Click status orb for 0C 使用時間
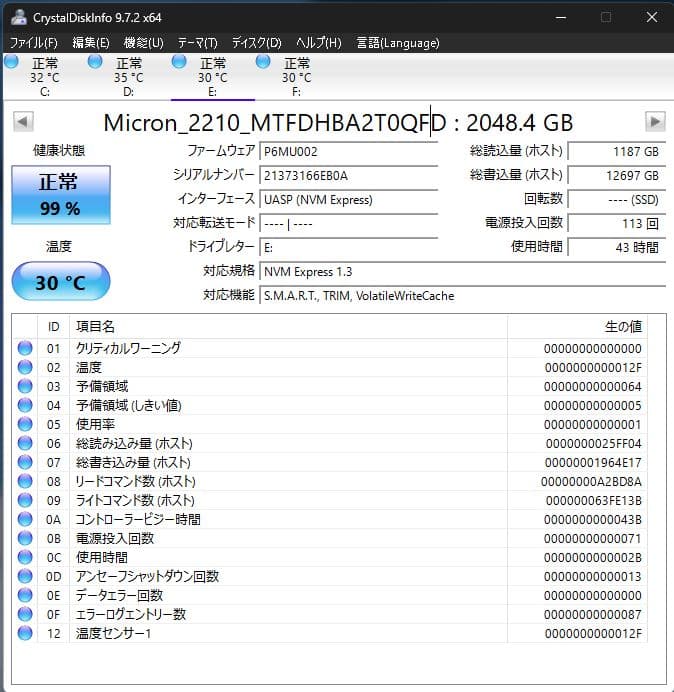 pos(25,557)
